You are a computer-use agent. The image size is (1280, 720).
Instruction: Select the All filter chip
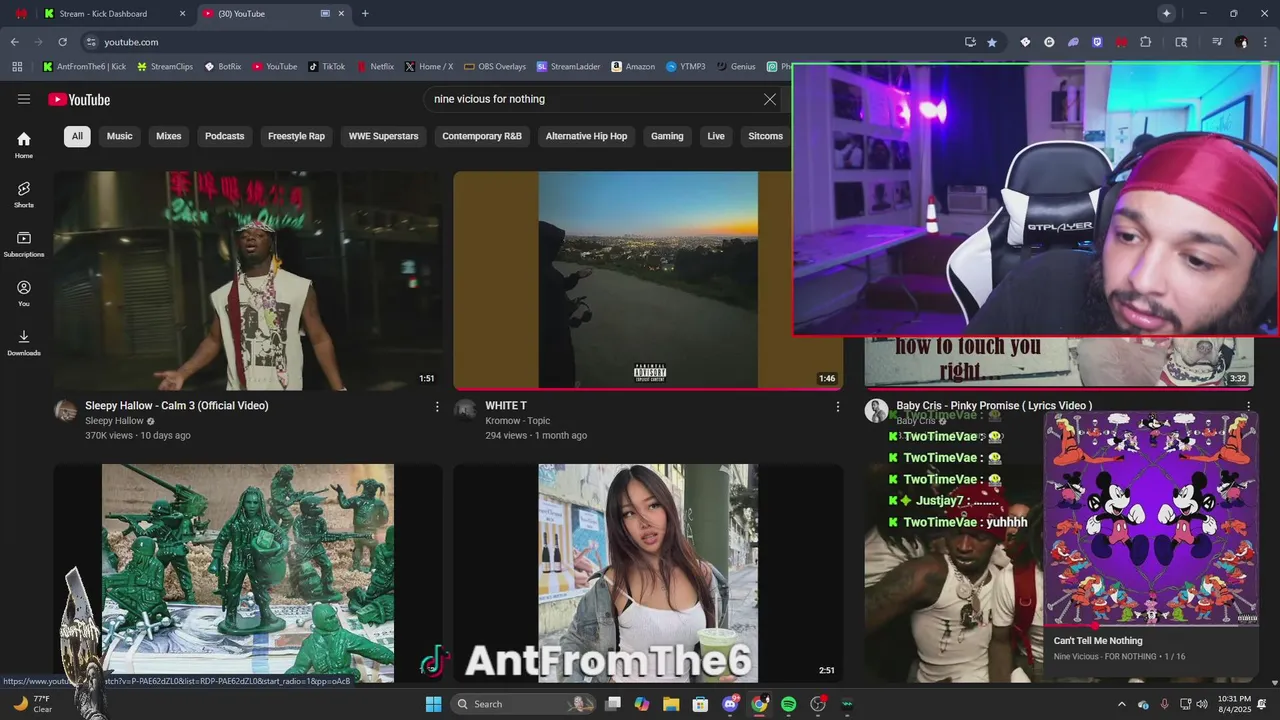pos(77,136)
